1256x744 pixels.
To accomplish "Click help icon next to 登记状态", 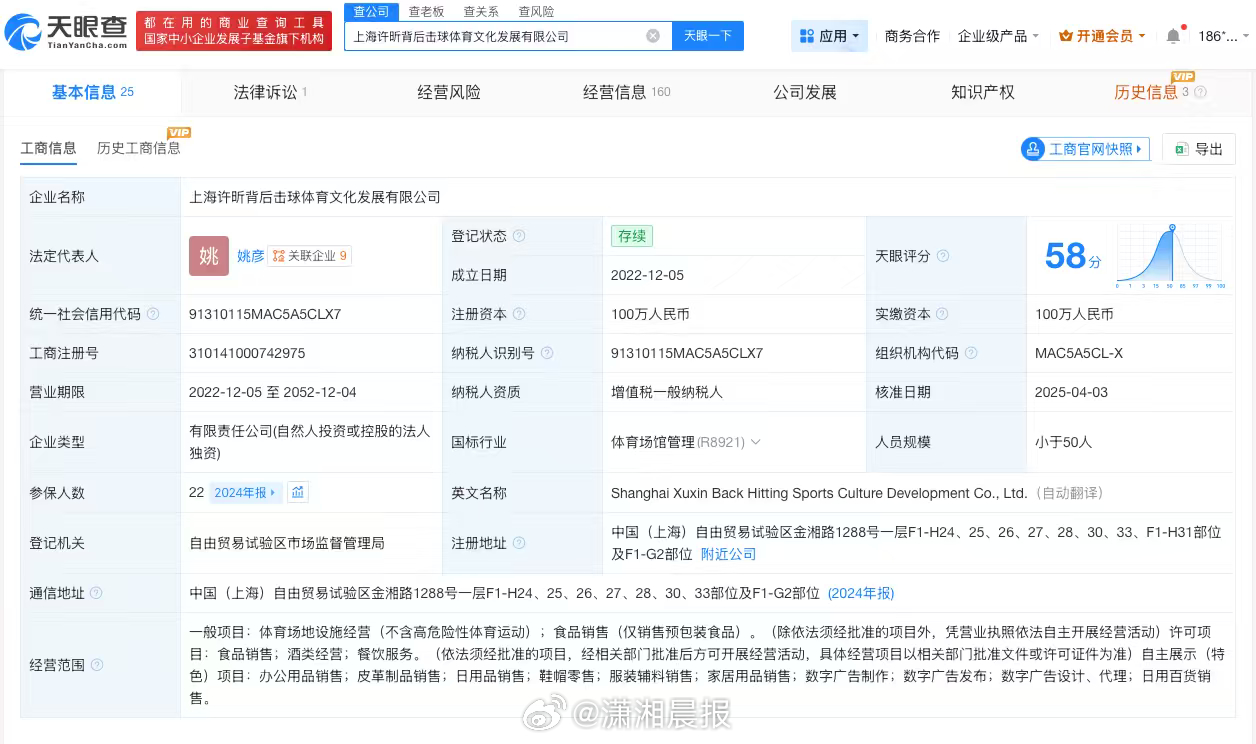I will [519, 237].
